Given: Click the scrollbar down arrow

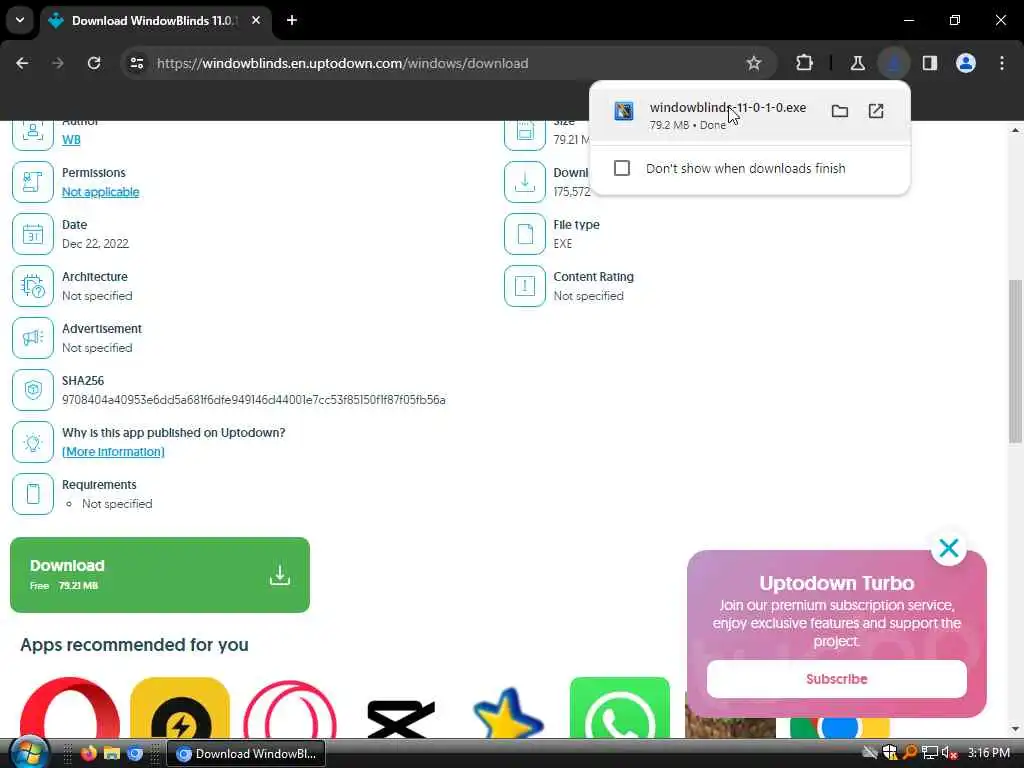Looking at the screenshot, I should pyautogui.click(x=1015, y=729).
